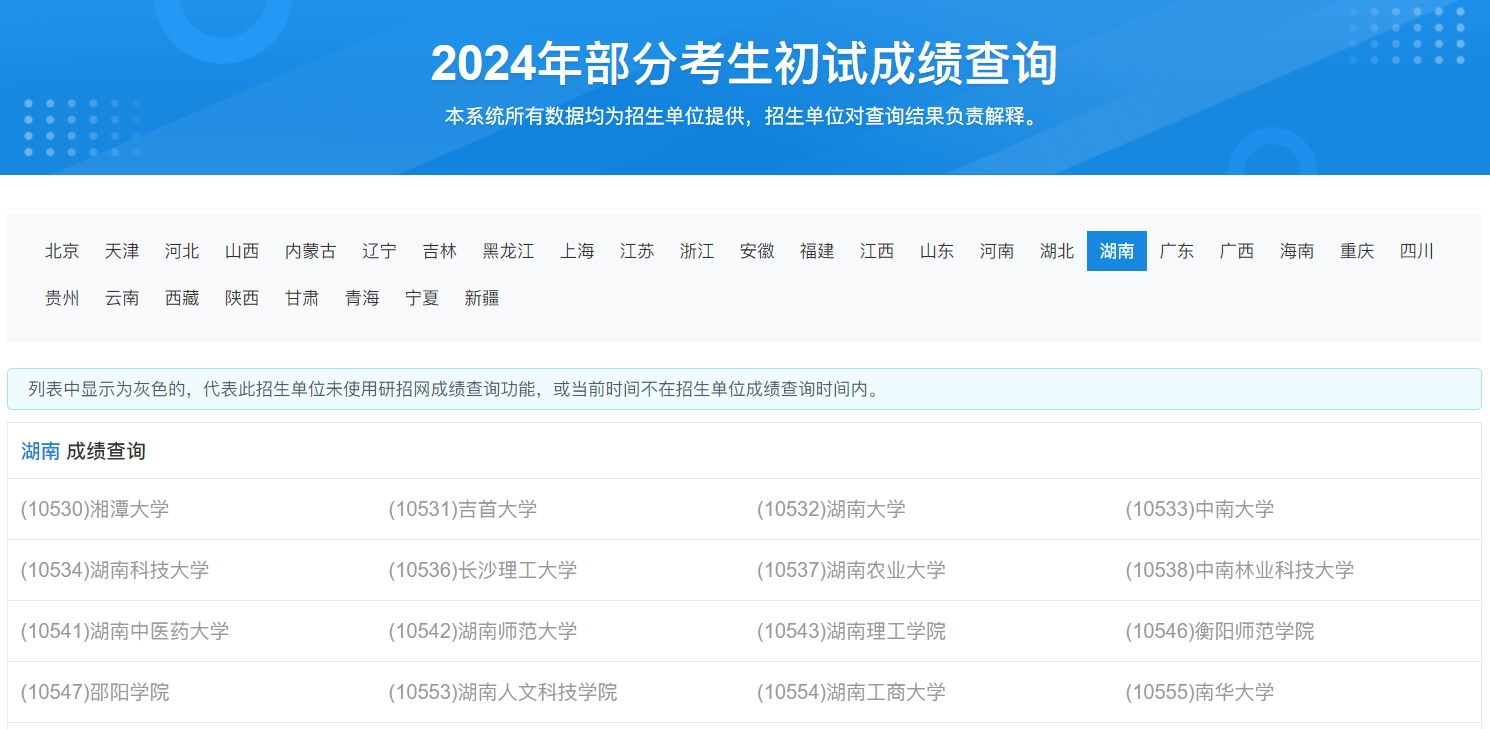Open (10531)吉首大学 score query

(x=463, y=509)
